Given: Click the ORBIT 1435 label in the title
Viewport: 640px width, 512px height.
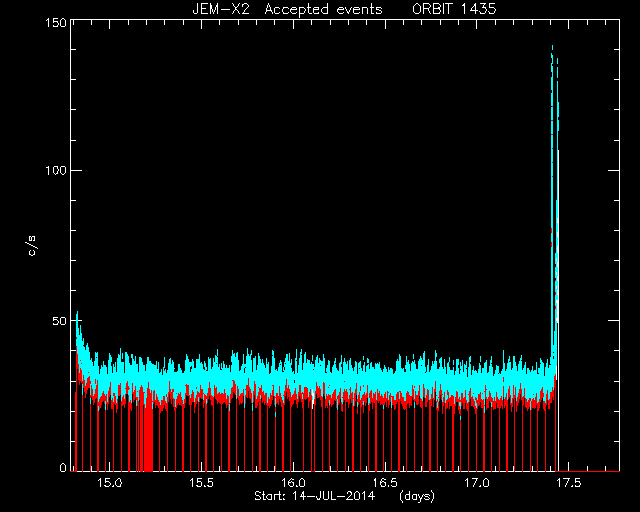Looking at the screenshot, I should pyautogui.click(x=454, y=9).
